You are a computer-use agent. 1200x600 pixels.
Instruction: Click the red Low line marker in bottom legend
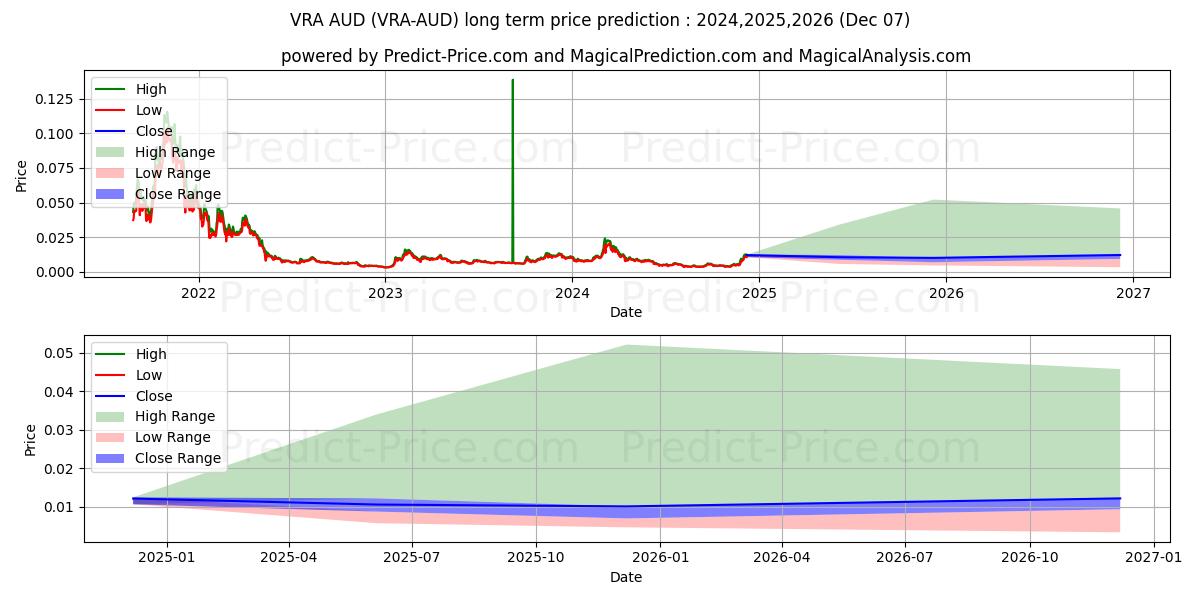(x=111, y=375)
